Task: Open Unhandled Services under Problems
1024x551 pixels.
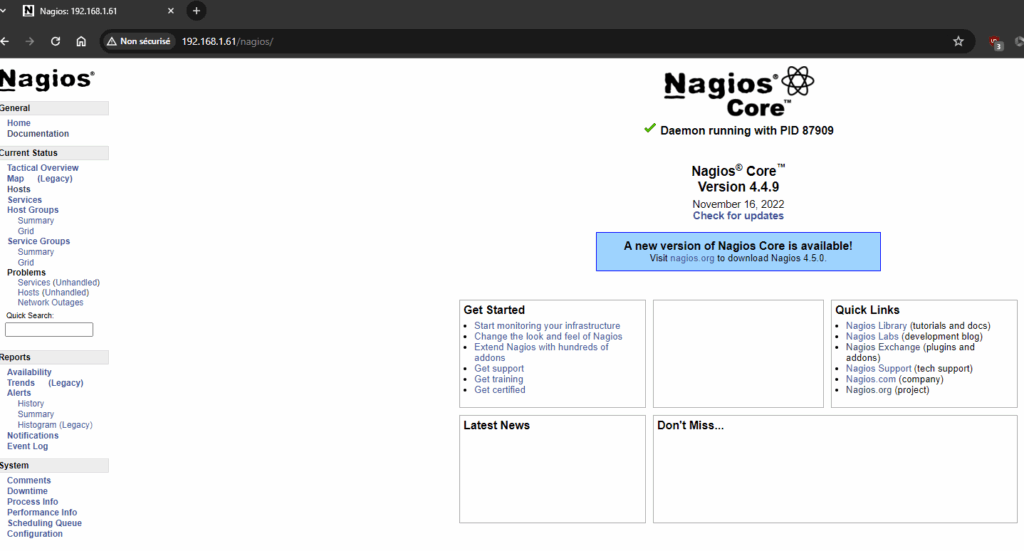Action: (x=59, y=283)
